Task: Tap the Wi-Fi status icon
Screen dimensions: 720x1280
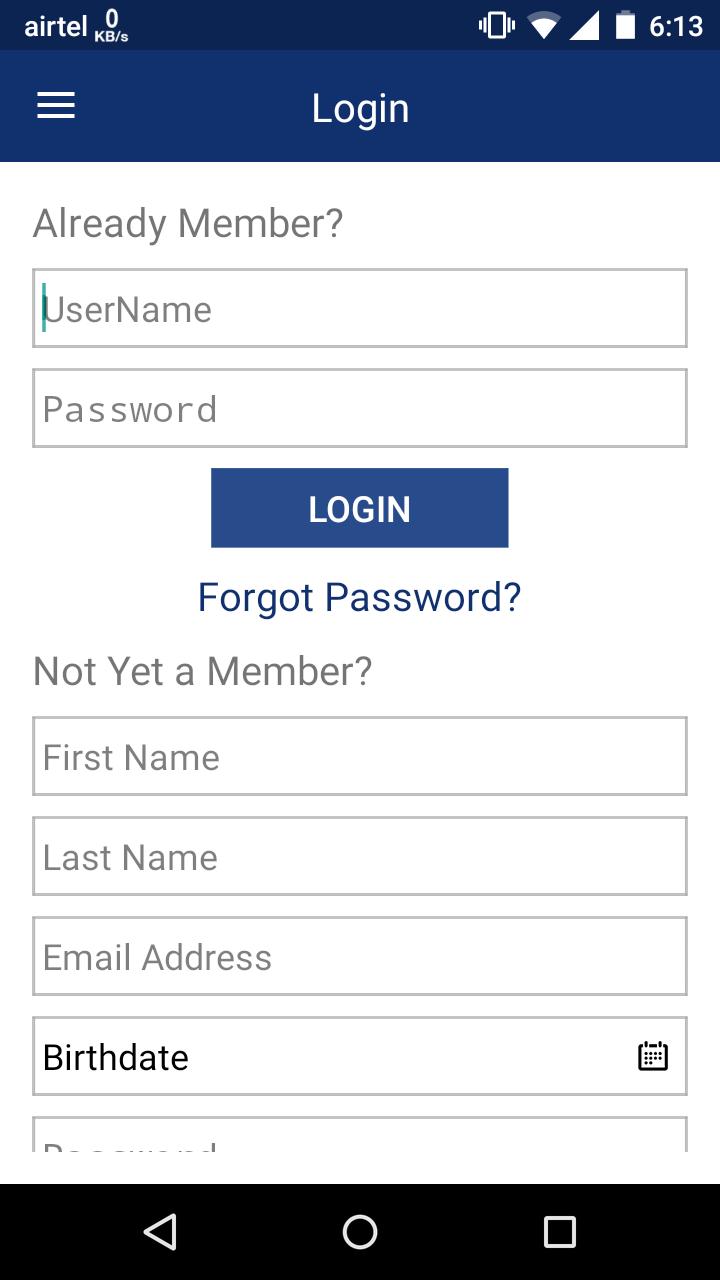Action: pyautogui.click(x=544, y=25)
